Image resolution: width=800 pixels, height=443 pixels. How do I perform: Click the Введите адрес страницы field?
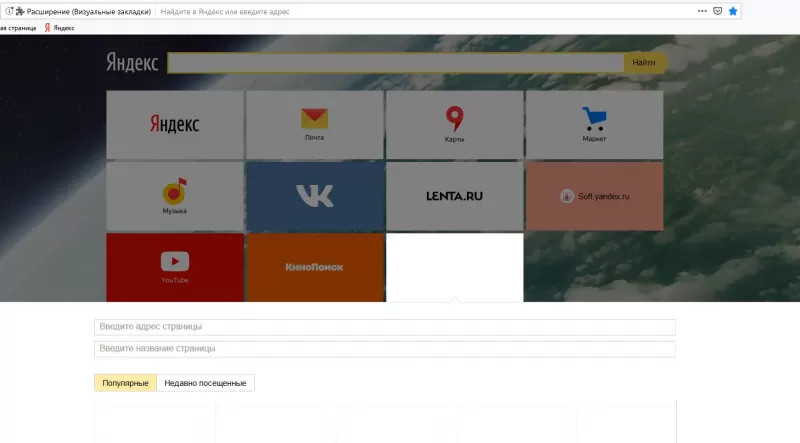pos(385,327)
